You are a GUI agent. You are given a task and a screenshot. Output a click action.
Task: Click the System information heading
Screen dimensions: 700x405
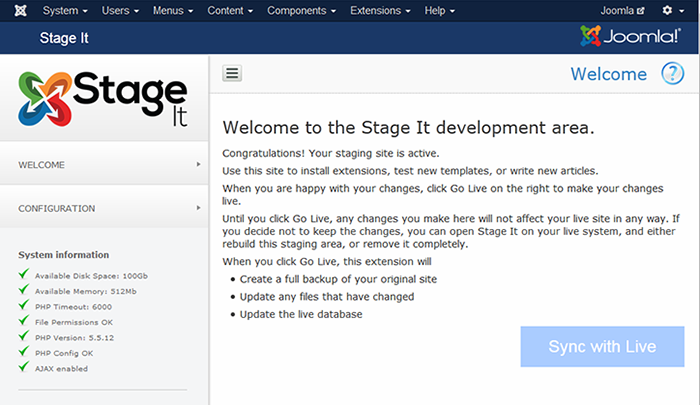tap(63, 255)
